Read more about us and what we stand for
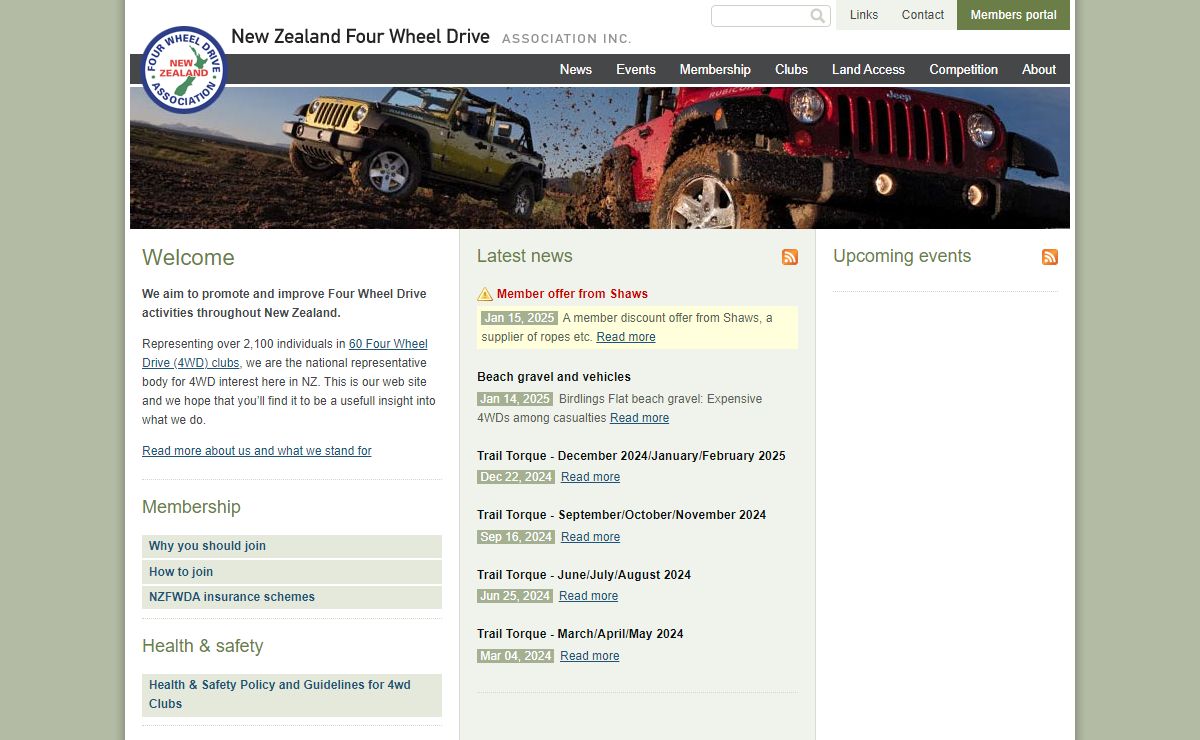 pos(257,451)
